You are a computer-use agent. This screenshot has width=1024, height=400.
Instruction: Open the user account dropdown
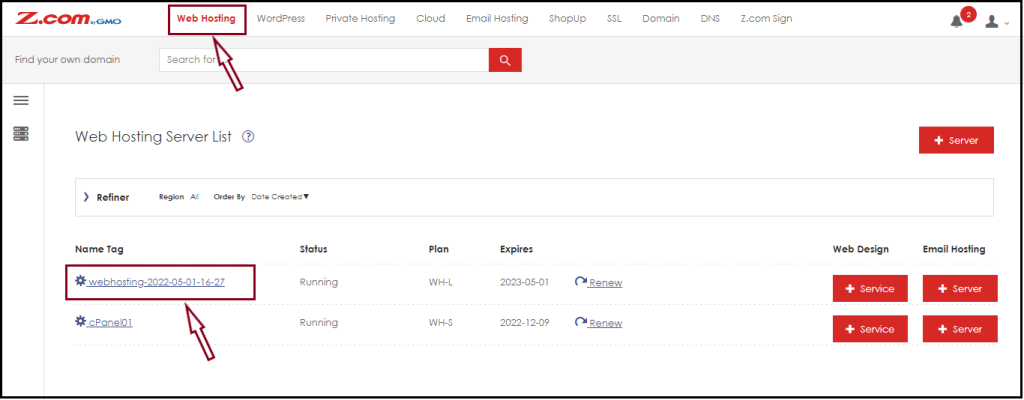pyautogui.click(x=995, y=21)
